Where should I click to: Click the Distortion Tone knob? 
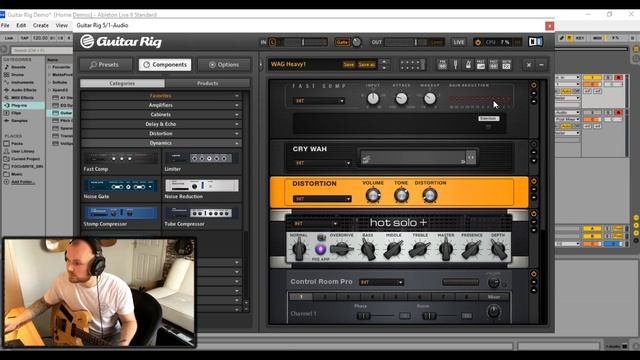pos(401,196)
